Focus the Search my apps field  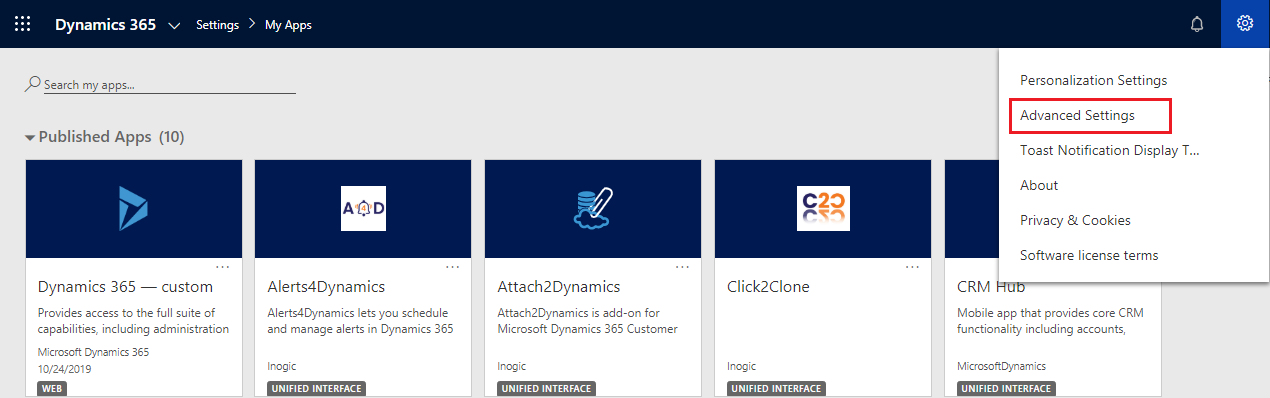169,85
